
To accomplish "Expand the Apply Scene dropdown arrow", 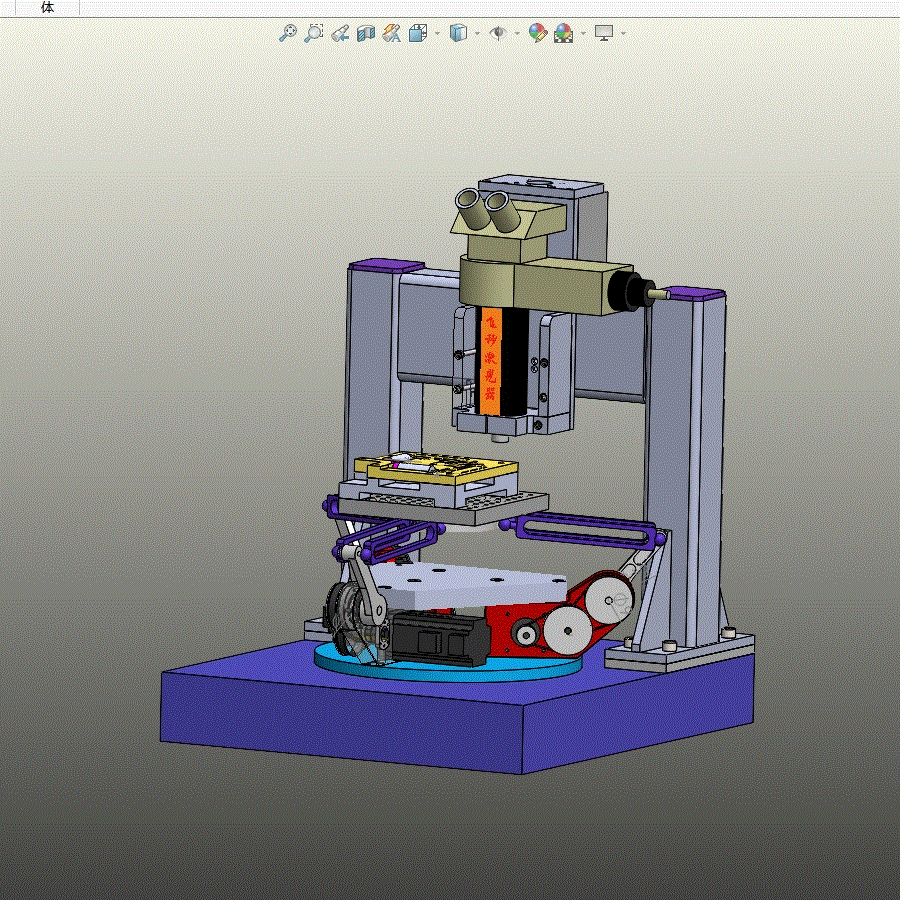I will tap(584, 33).
